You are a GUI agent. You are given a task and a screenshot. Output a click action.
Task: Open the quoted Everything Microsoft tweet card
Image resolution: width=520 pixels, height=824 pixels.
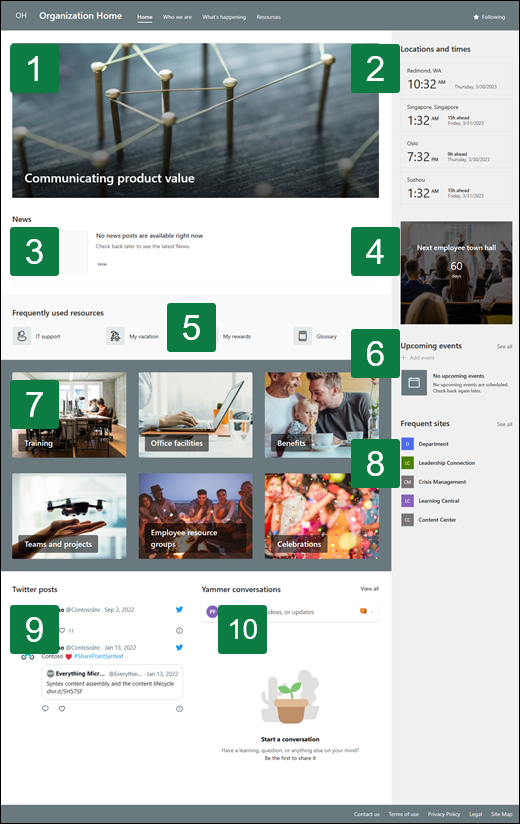(112, 683)
